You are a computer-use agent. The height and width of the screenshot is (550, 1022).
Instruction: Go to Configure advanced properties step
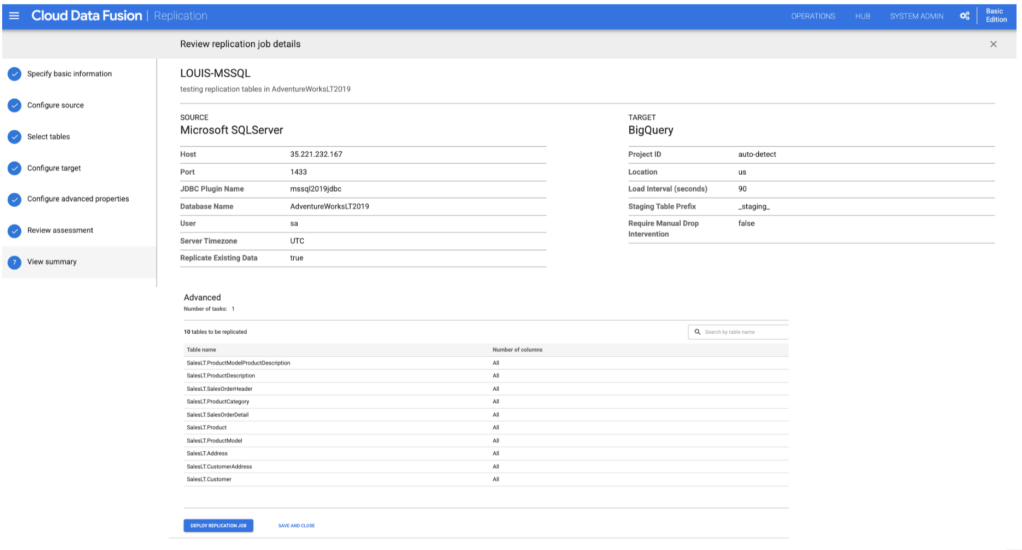pos(77,199)
